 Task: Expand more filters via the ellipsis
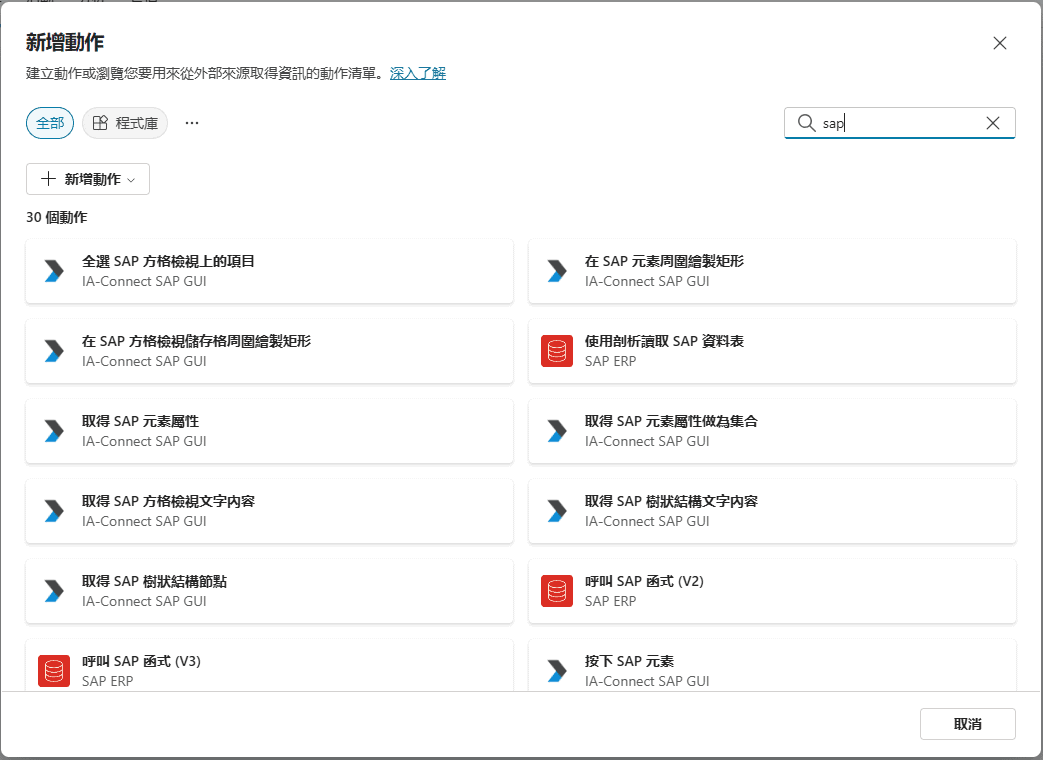(192, 123)
